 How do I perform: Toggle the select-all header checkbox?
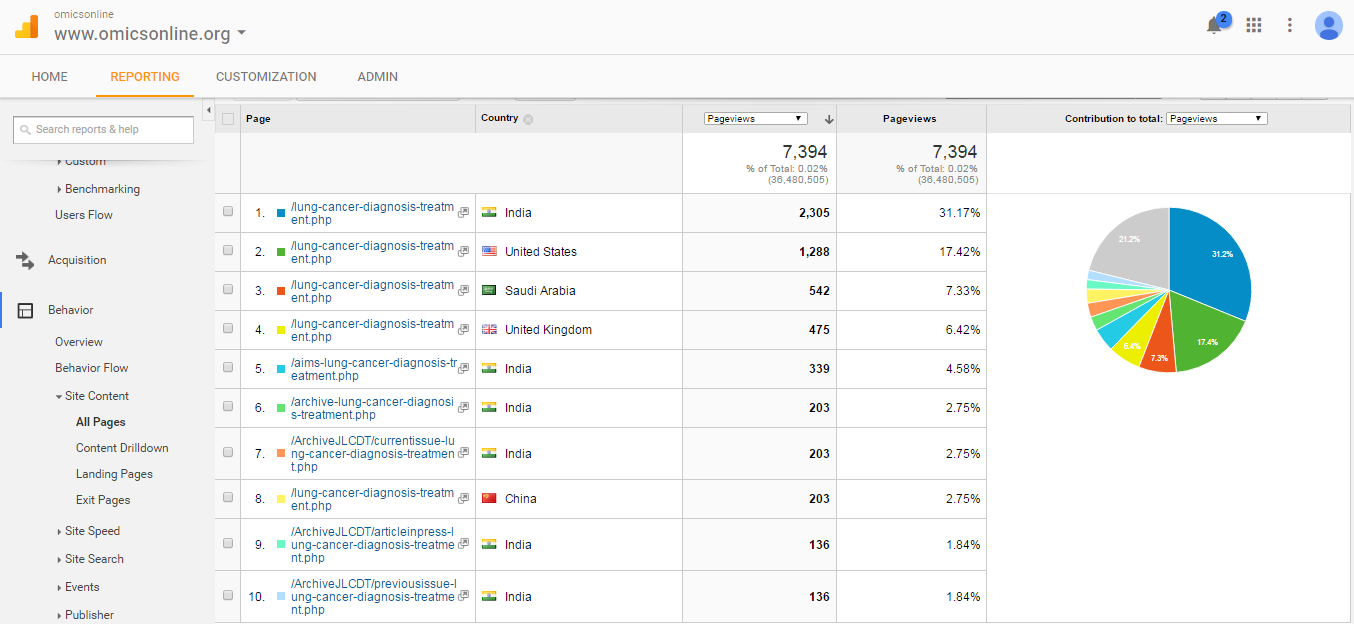228,119
